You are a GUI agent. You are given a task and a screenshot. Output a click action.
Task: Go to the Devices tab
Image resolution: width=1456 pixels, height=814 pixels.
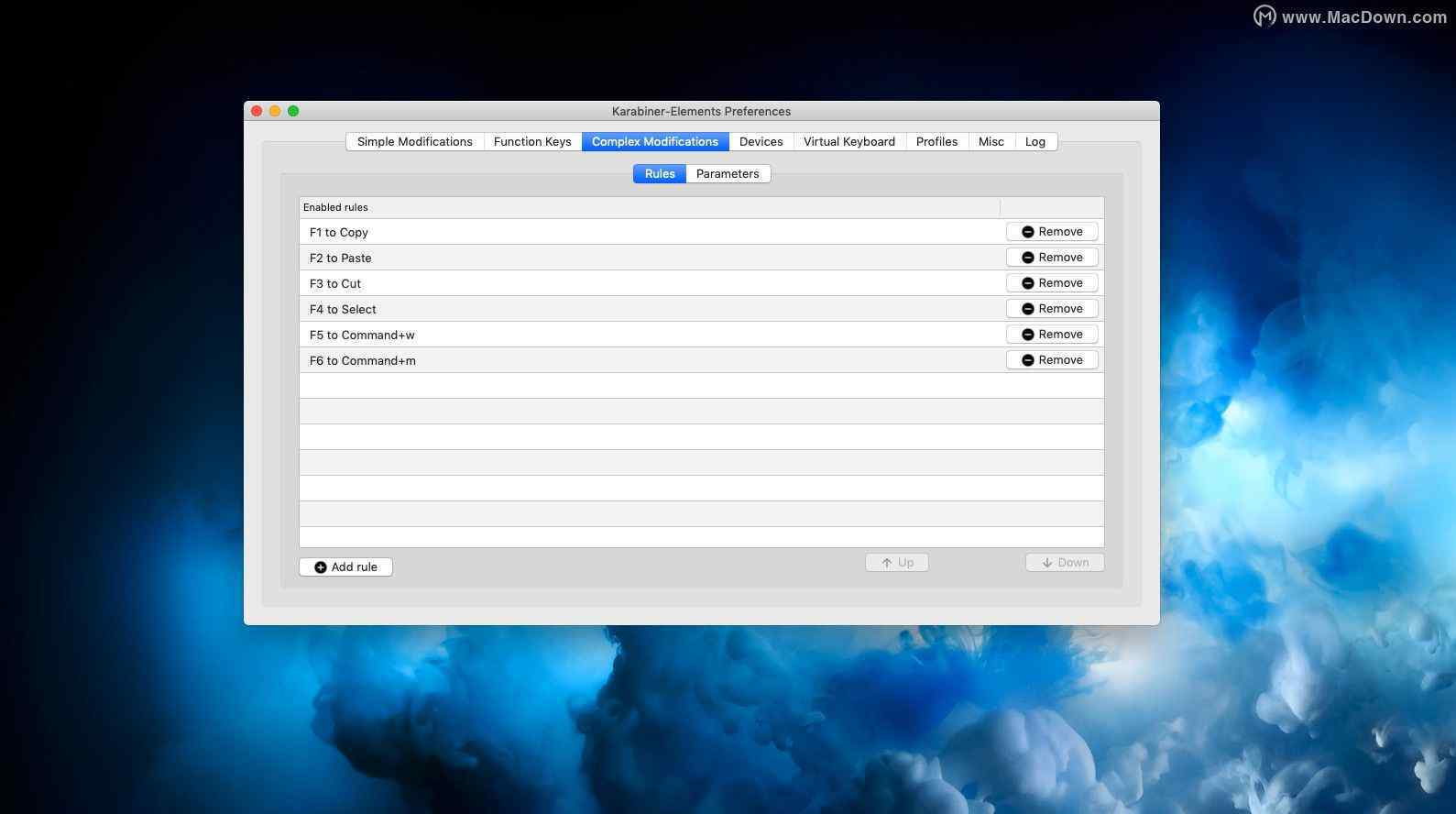(x=761, y=142)
